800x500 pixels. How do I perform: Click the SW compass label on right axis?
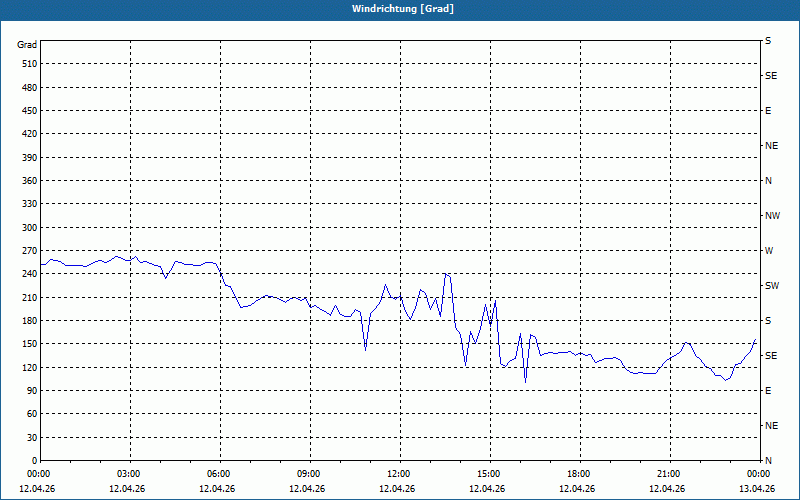coord(772,286)
